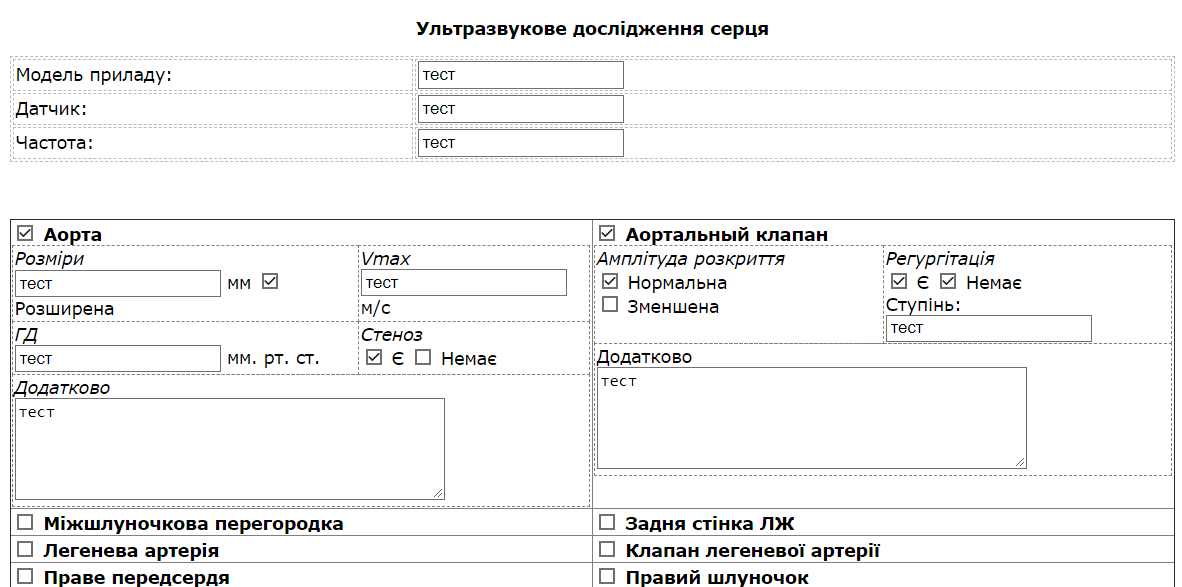Click the Датчик text field
Screen dimensions: 1182x587
(520, 109)
